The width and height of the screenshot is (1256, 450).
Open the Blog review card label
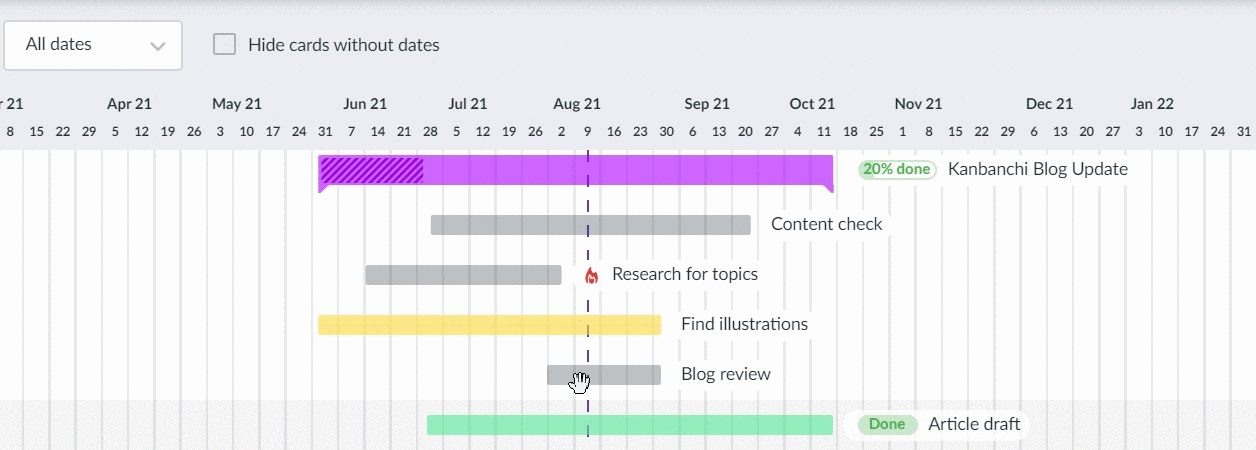[726, 374]
